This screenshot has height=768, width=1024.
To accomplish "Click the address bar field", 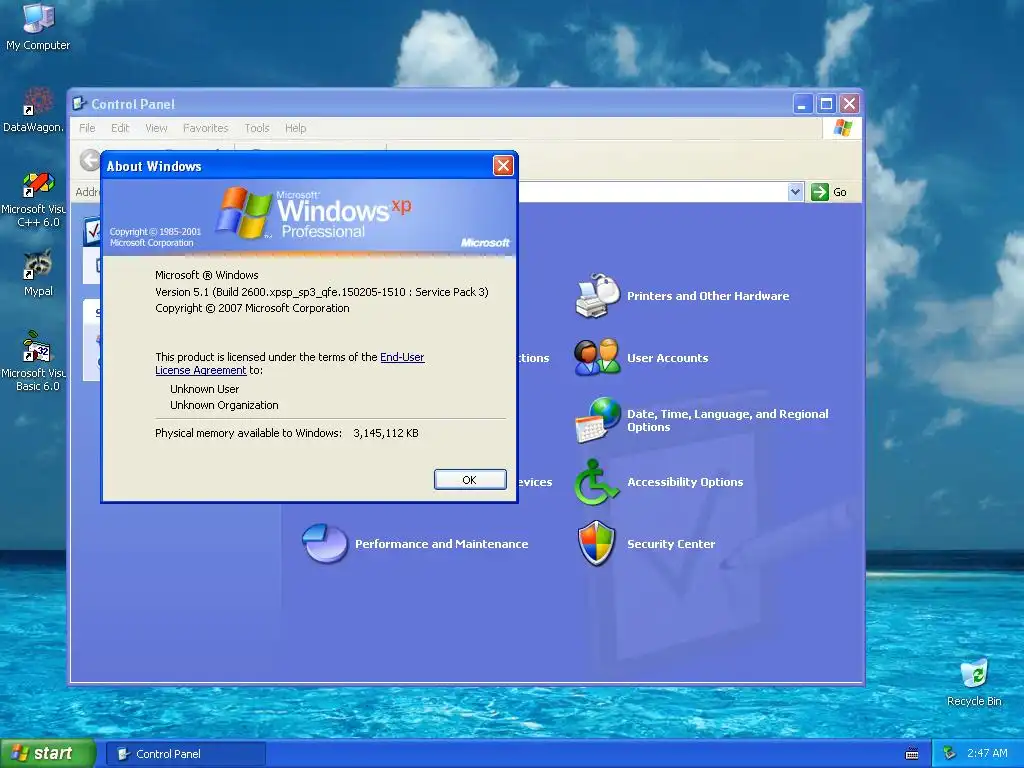I will 652,192.
